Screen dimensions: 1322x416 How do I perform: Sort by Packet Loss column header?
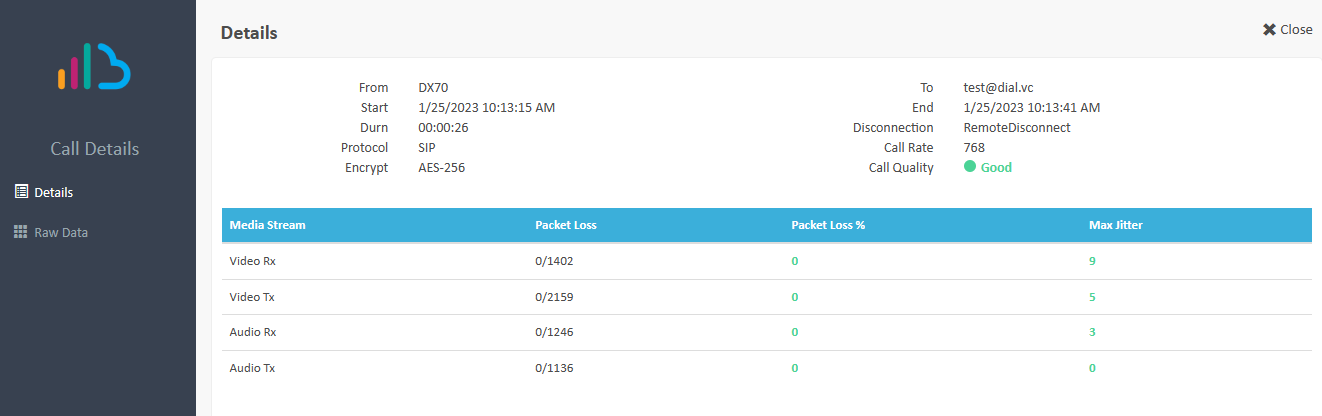point(566,225)
